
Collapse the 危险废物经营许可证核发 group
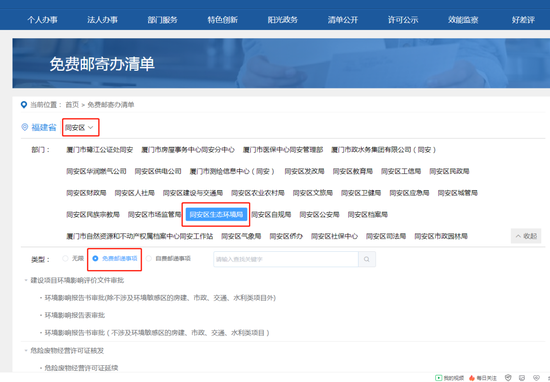[26, 350]
